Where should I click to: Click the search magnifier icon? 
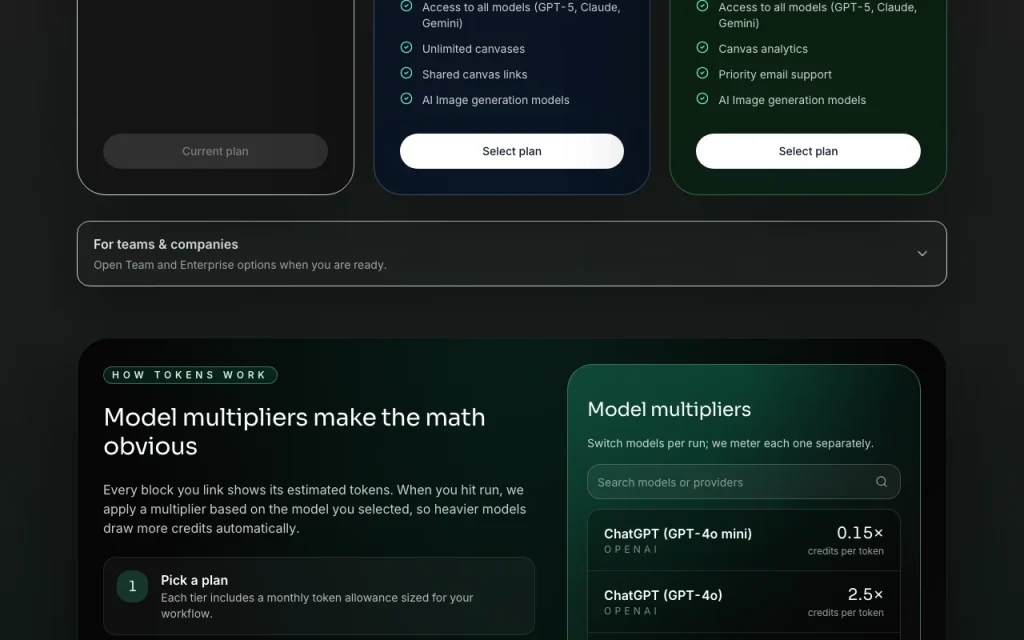pos(882,481)
